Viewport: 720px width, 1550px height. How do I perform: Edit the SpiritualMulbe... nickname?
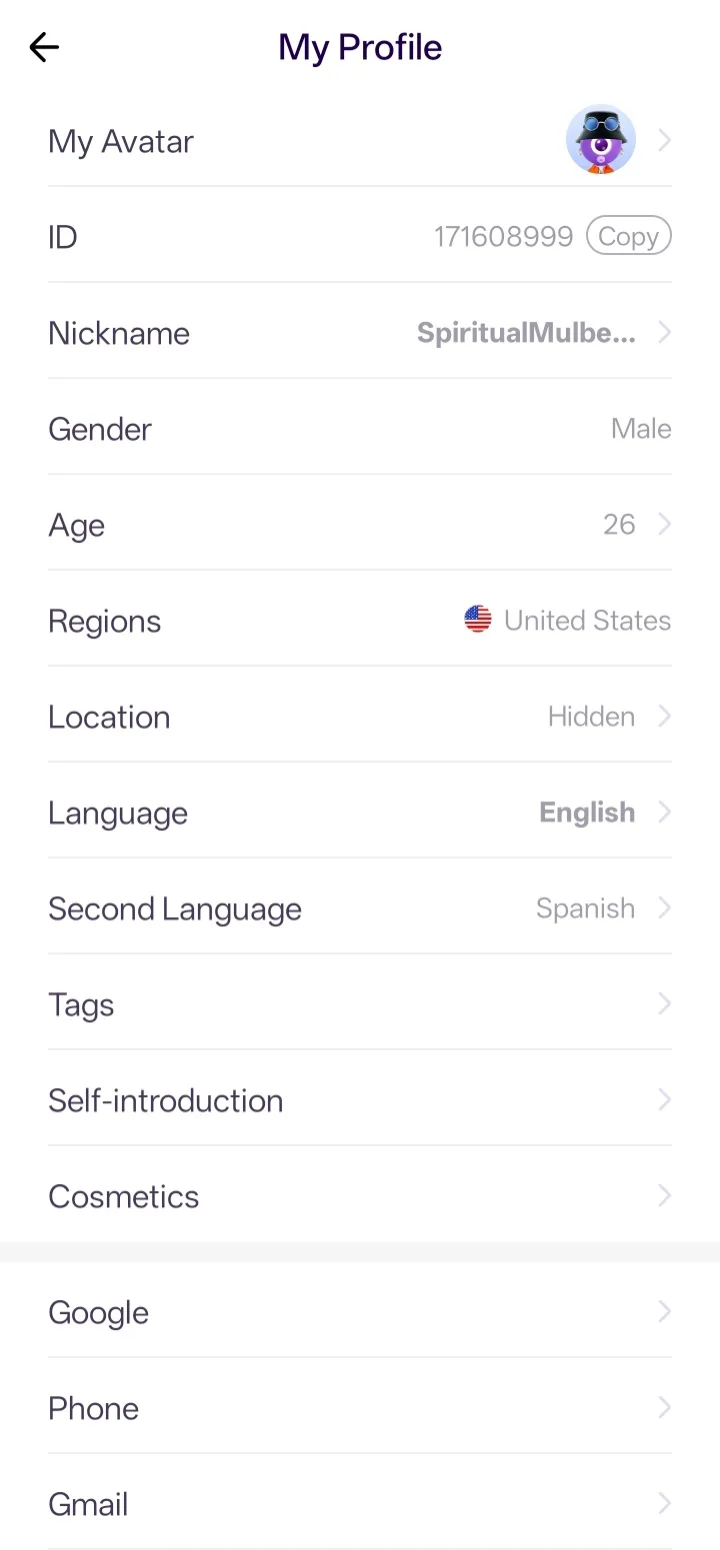pos(526,333)
